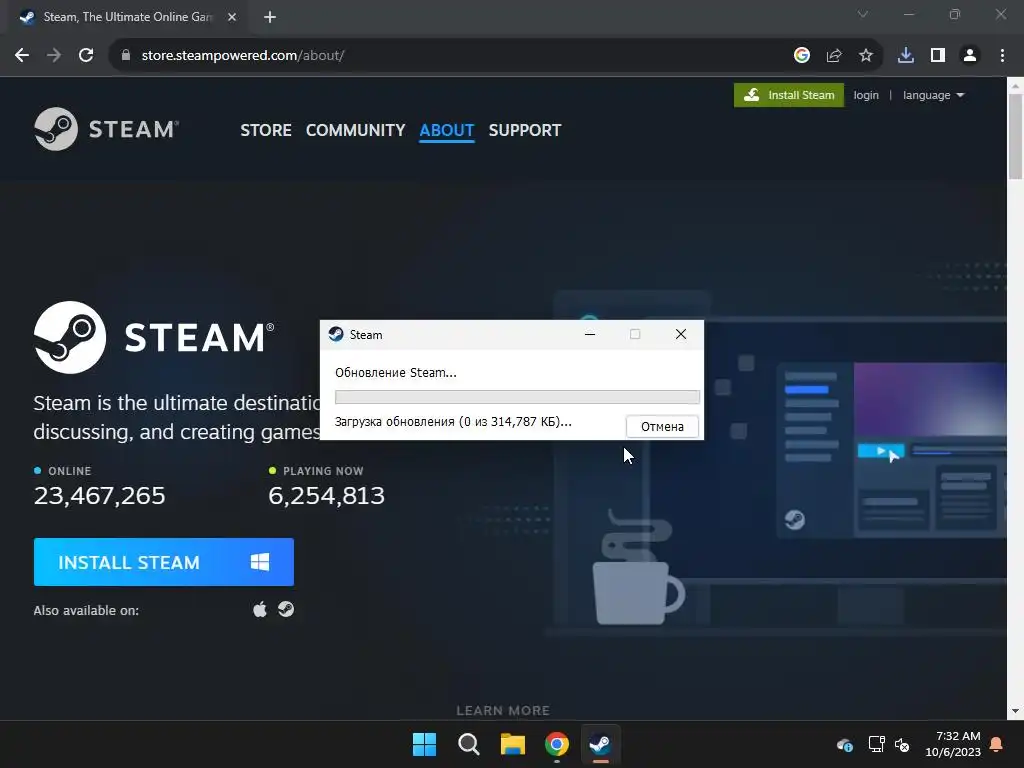
Task: Open the Google icon in address bar
Action: [802, 56]
